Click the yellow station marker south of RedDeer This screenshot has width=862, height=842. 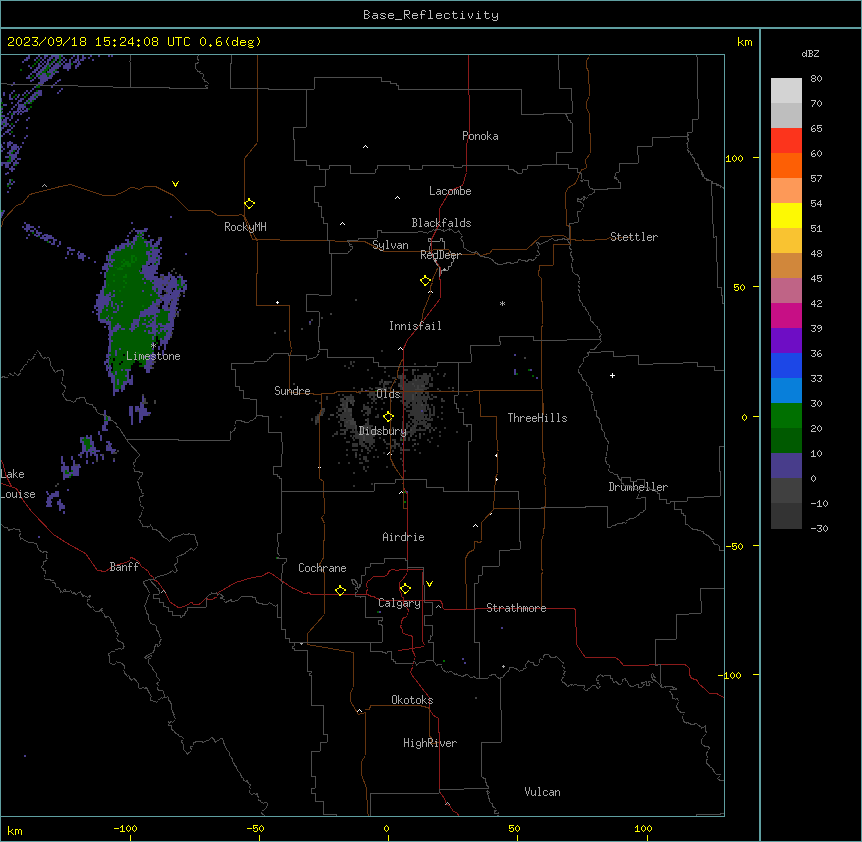click(426, 281)
